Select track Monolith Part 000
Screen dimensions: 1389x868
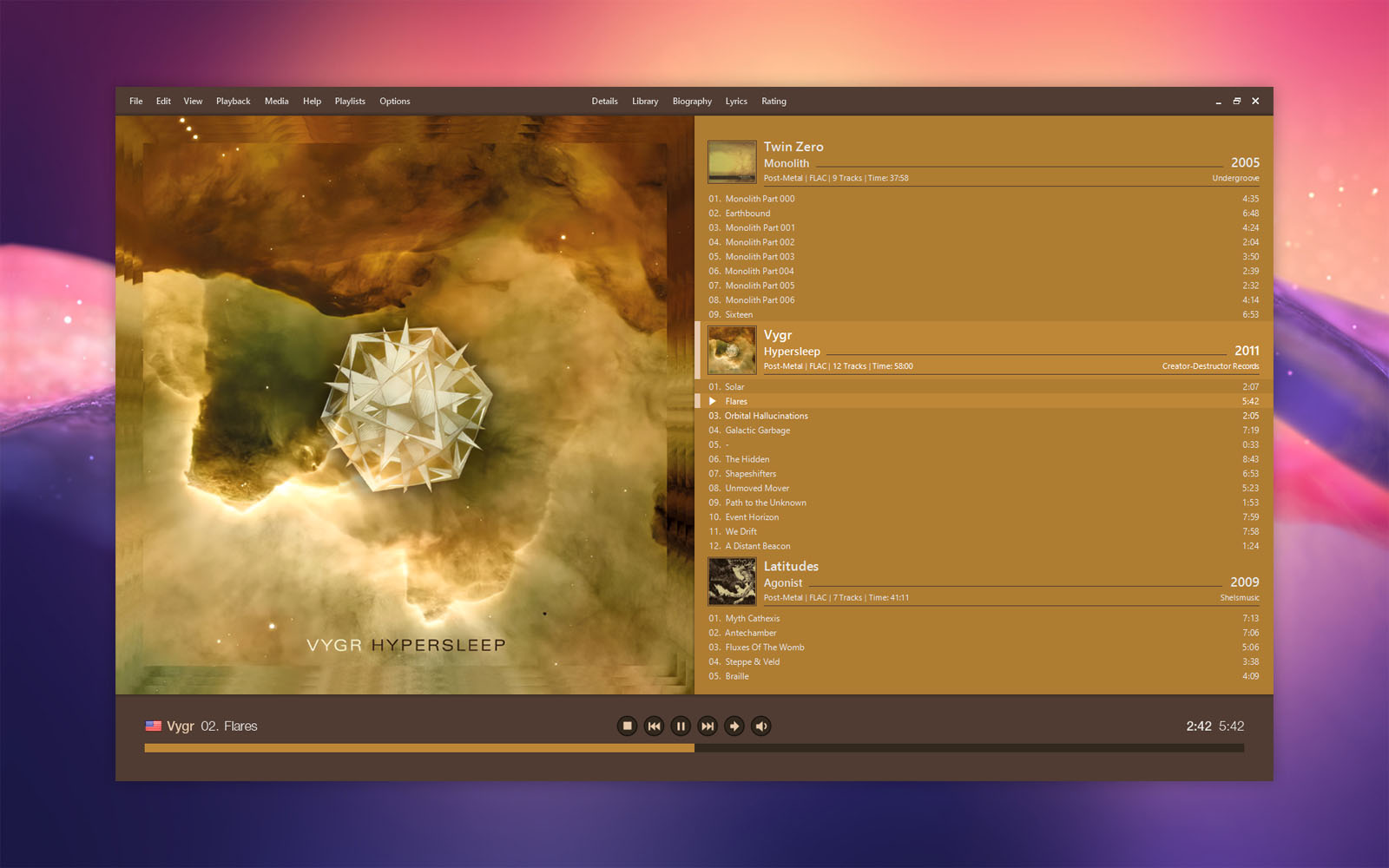pyautogui.click(x=984, y=199)
